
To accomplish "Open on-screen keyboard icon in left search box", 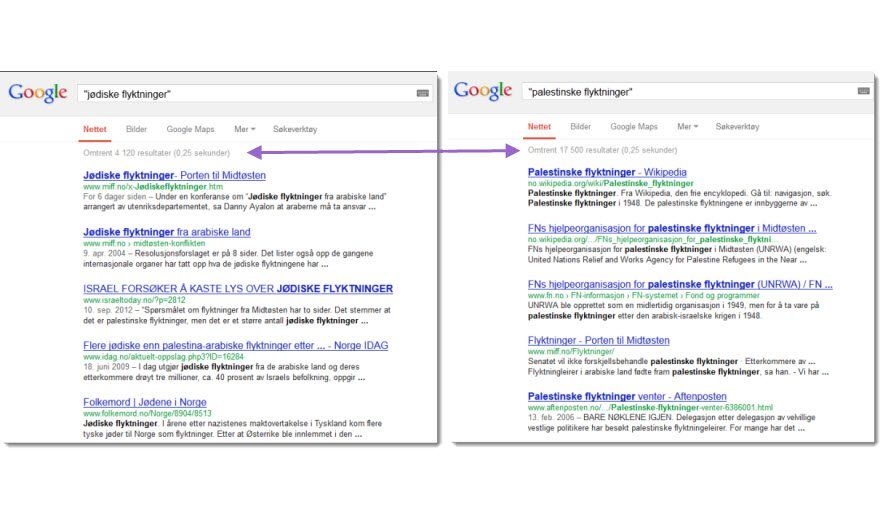I will (x=423, y=94).
